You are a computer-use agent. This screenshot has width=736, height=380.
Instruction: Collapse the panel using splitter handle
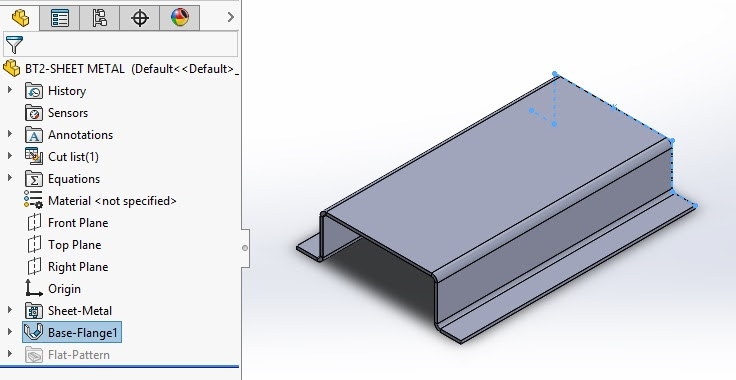pos(245,248)
